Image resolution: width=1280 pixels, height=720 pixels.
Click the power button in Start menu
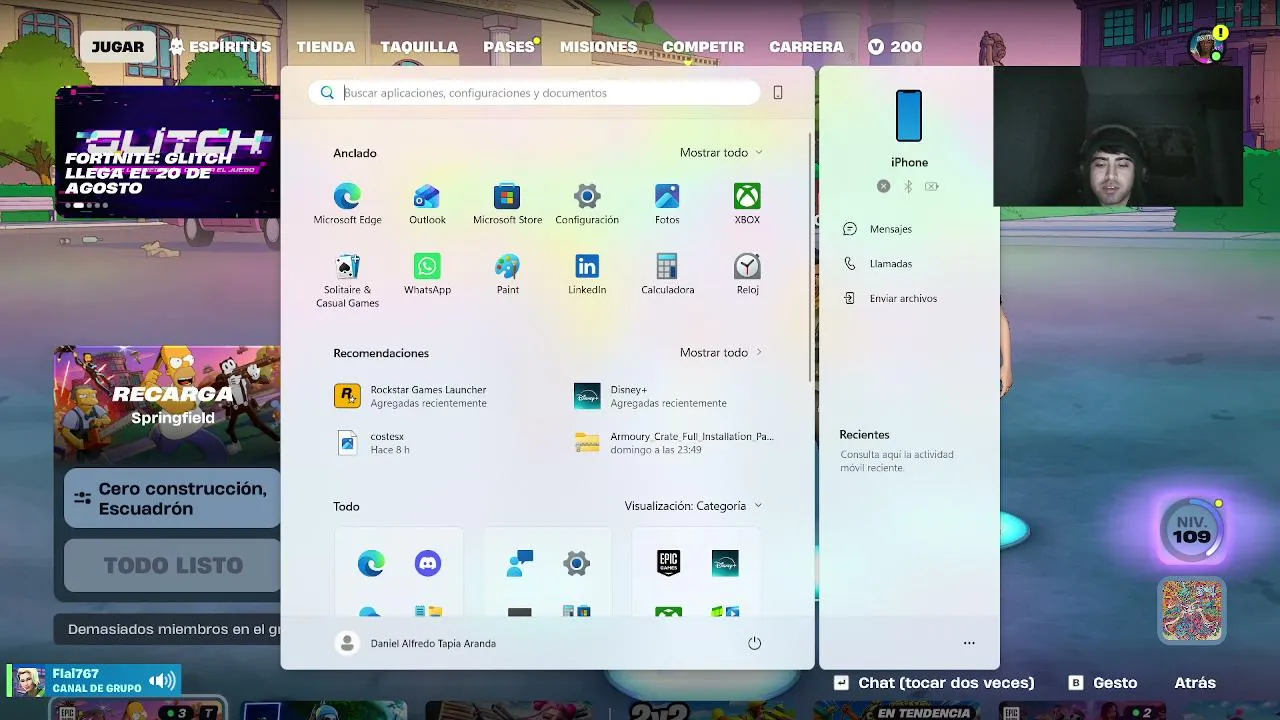click(755, 643)
